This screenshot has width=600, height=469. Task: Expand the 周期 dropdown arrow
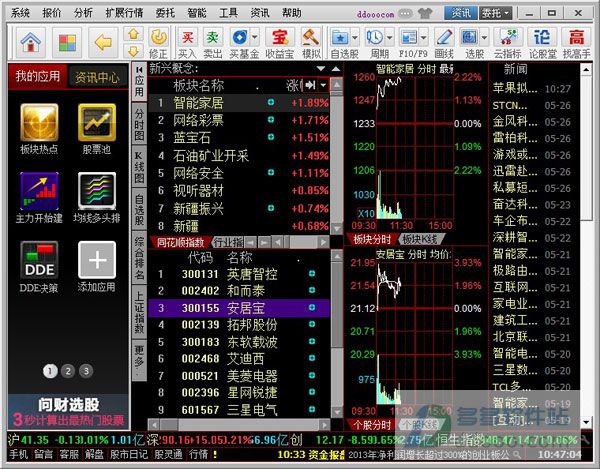[390, 37]
